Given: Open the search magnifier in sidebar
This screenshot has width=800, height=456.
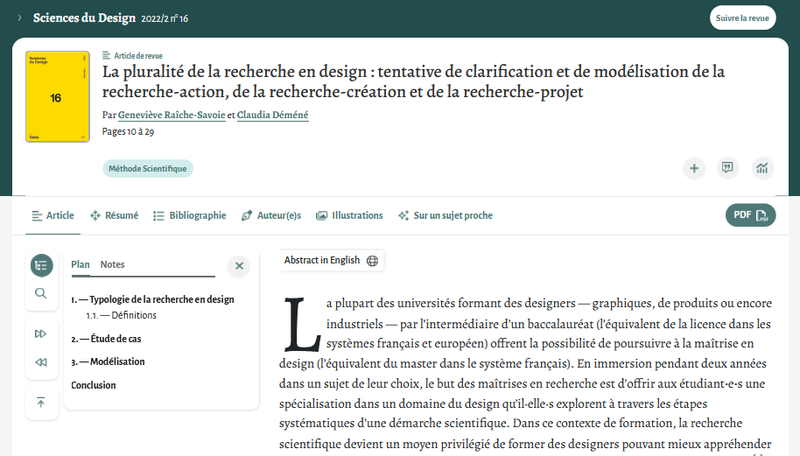Looking at the screenshot, I should pyautogui.click(x=41, y=293).
